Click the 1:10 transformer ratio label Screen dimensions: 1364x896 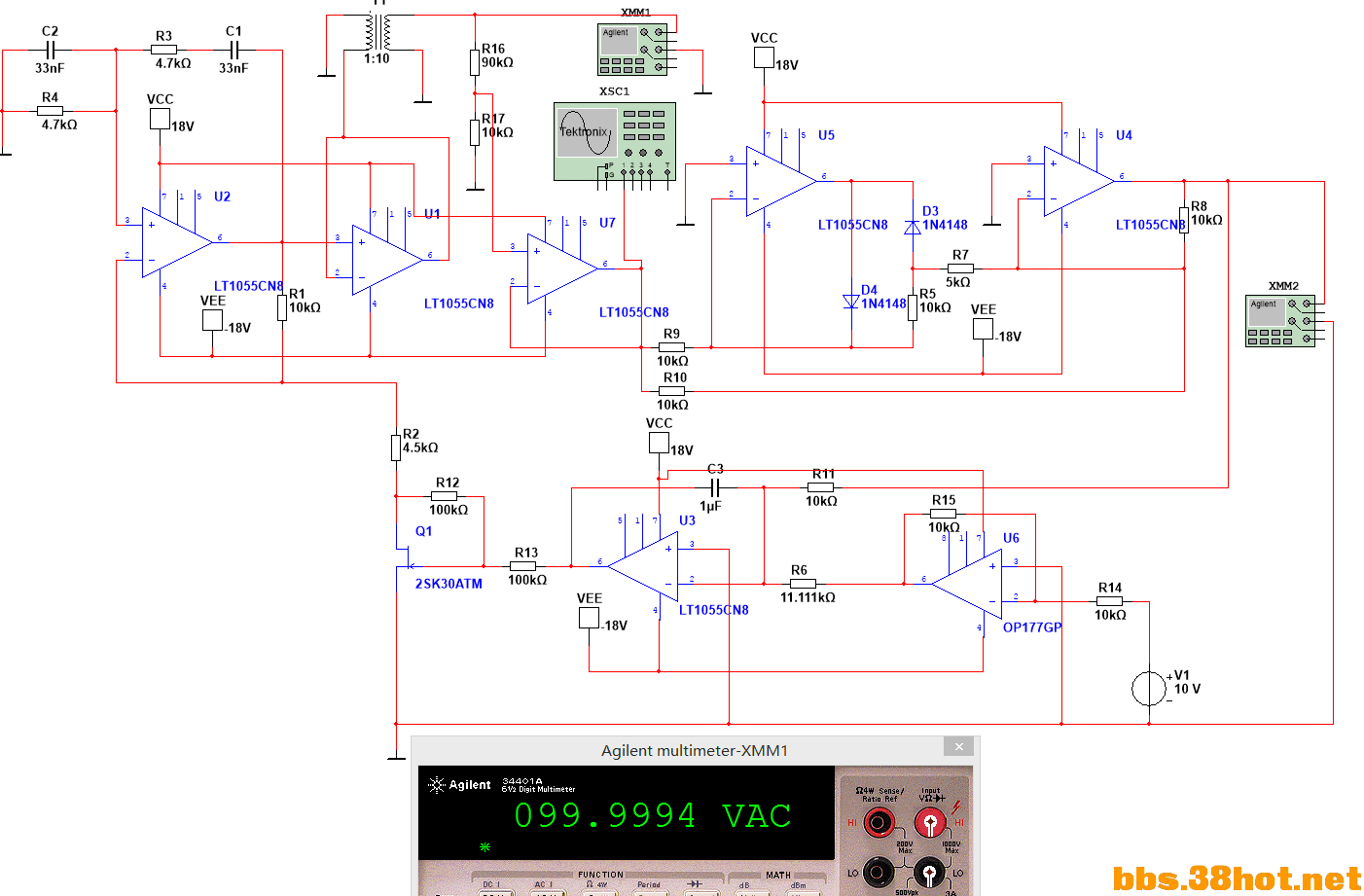(377, 58)
